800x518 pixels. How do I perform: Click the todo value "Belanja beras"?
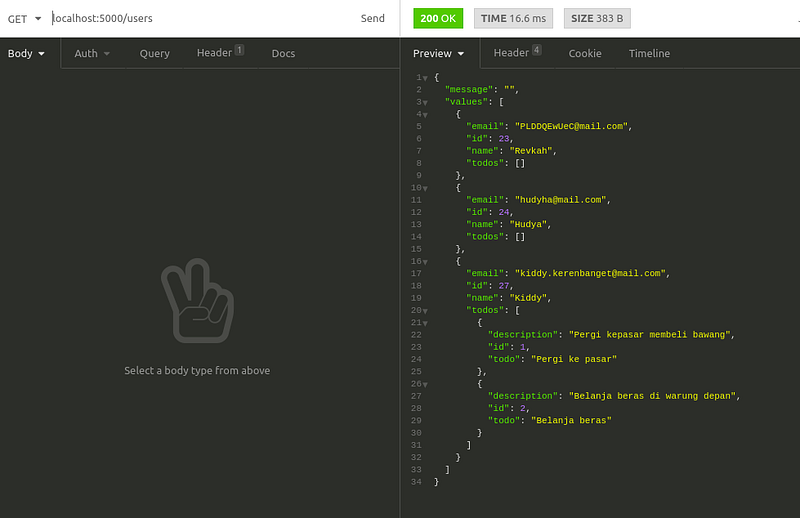[571, 421]
